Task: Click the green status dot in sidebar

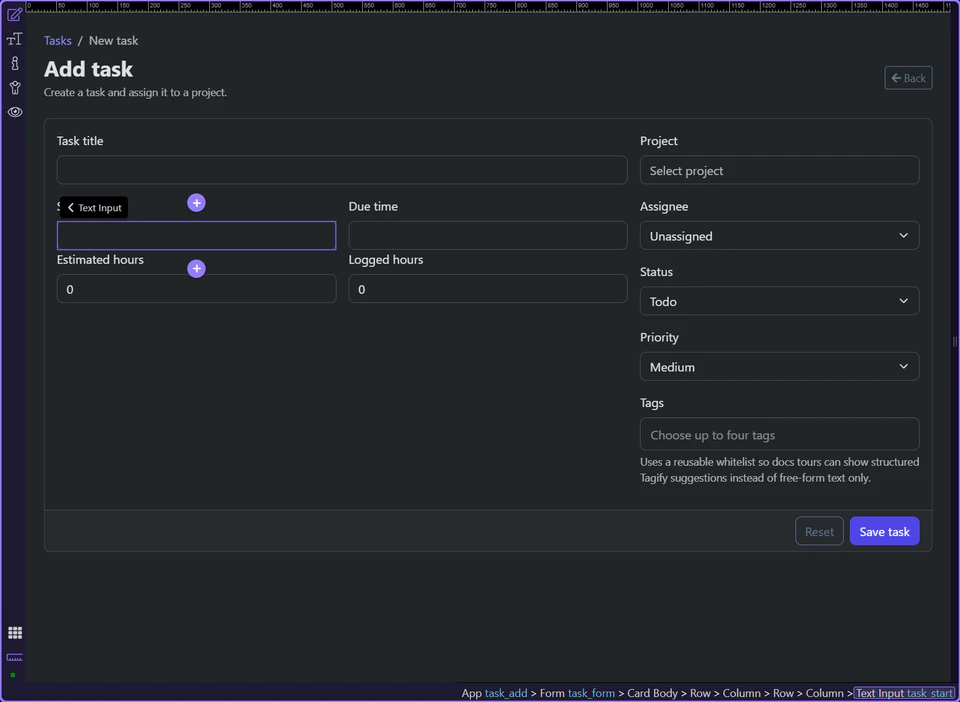Action: pos(14,673)
